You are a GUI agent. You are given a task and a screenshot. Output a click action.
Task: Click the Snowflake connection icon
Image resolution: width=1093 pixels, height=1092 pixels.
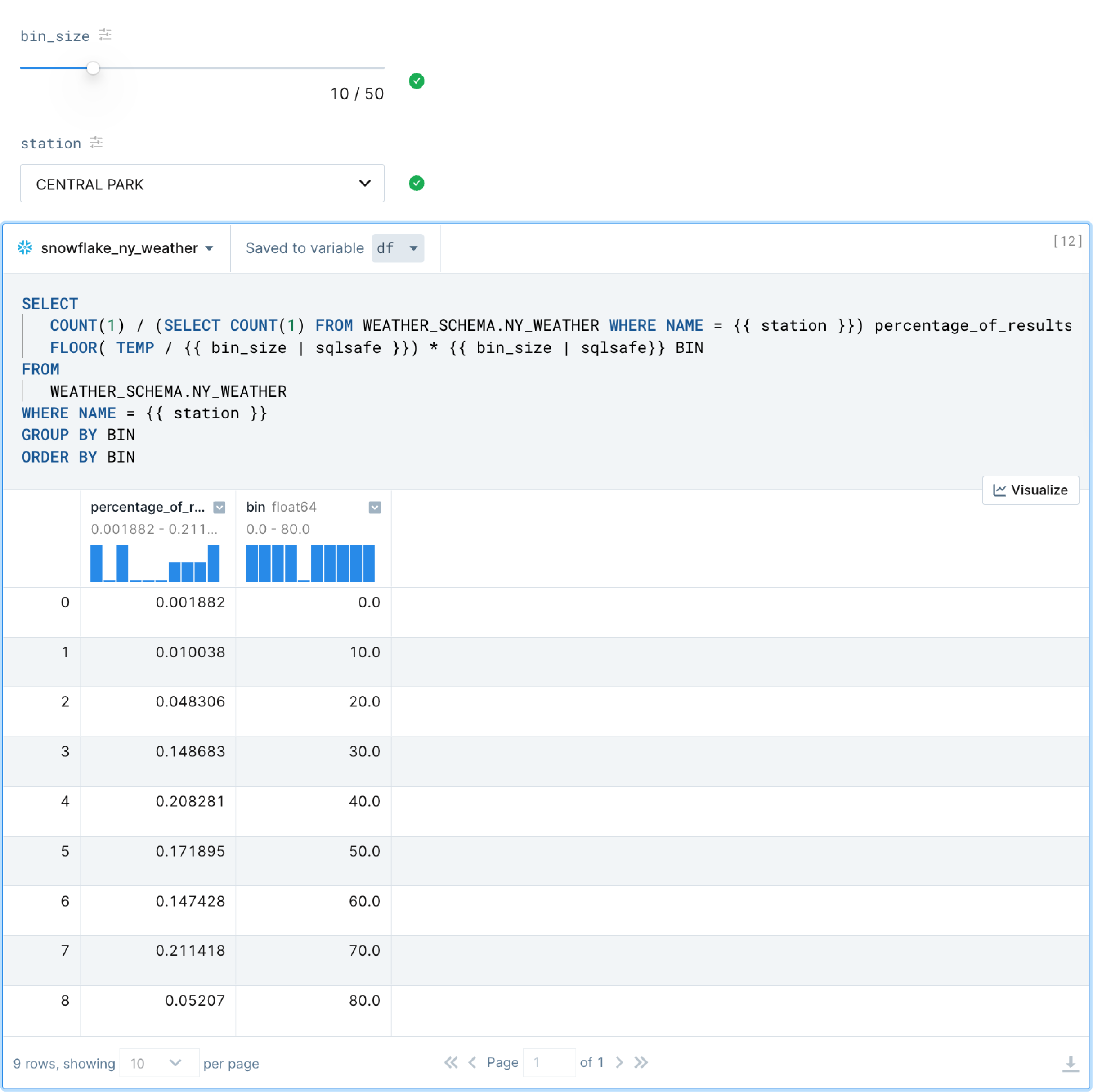(x=25, y=248)
